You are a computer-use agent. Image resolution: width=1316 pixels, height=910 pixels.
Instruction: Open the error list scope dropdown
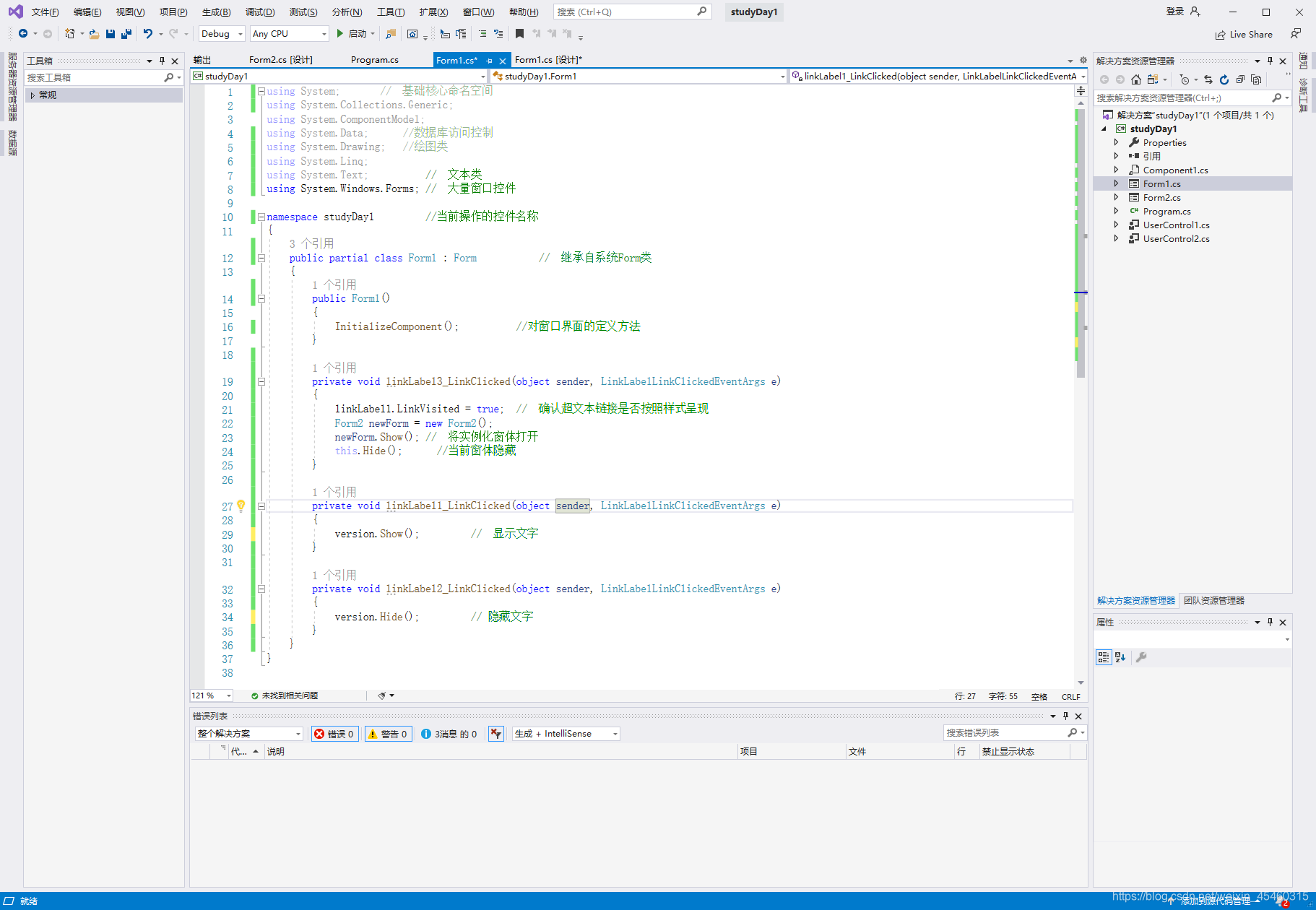[248, 734]
